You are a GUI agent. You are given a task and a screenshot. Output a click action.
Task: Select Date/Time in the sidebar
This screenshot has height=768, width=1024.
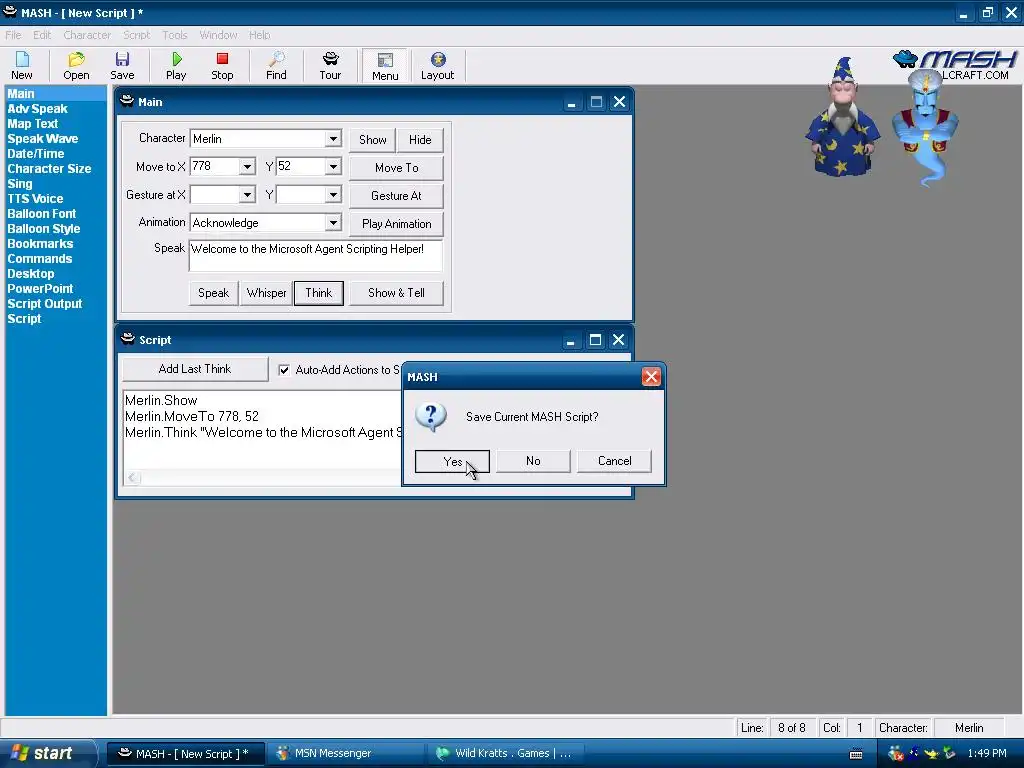(35, 154)
